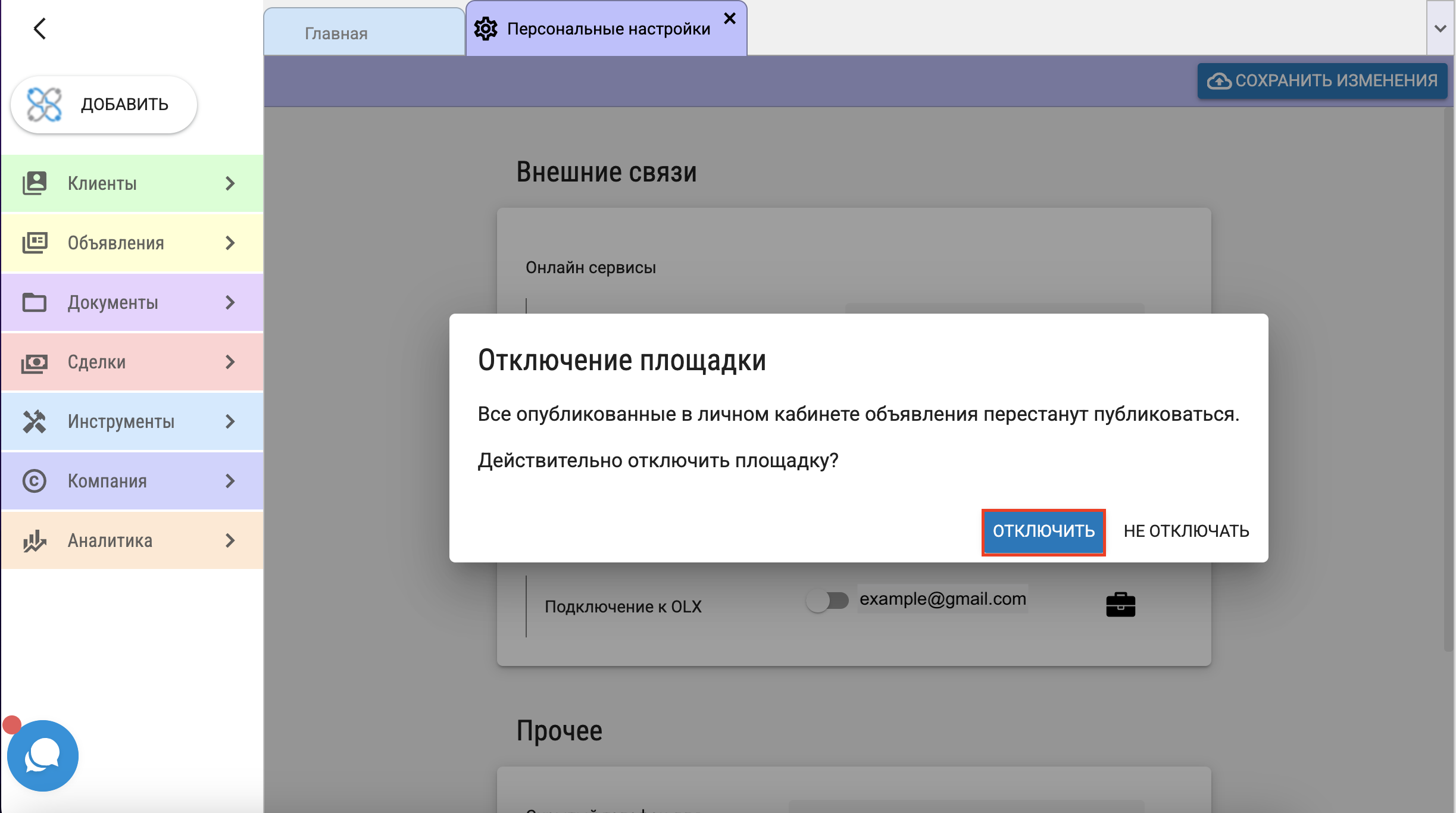Switch to the Главная tab
The image size is (1456, 813).
point(336,33)
